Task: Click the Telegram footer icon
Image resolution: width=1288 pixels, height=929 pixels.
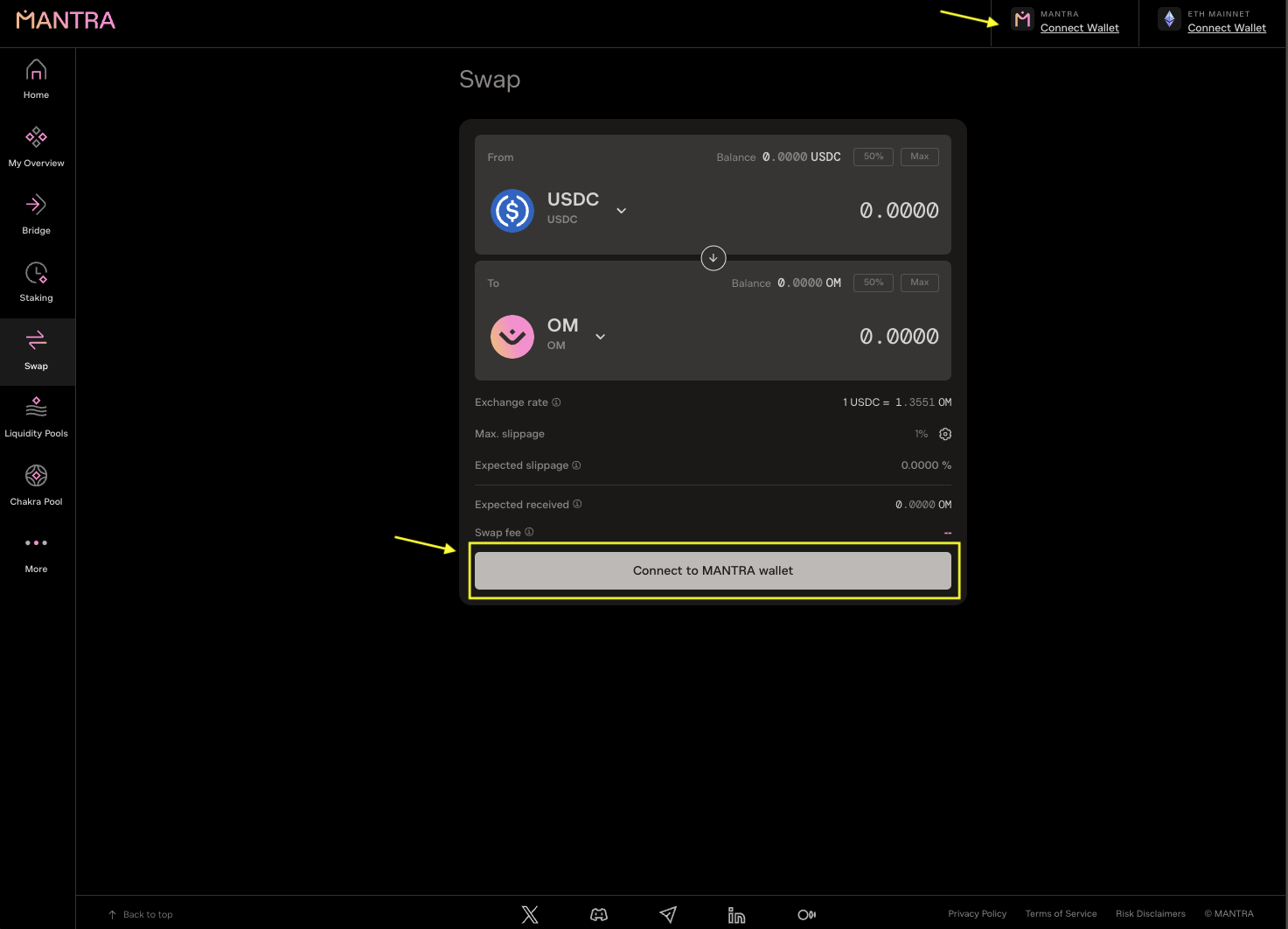Action: click(x=668, y=914)
